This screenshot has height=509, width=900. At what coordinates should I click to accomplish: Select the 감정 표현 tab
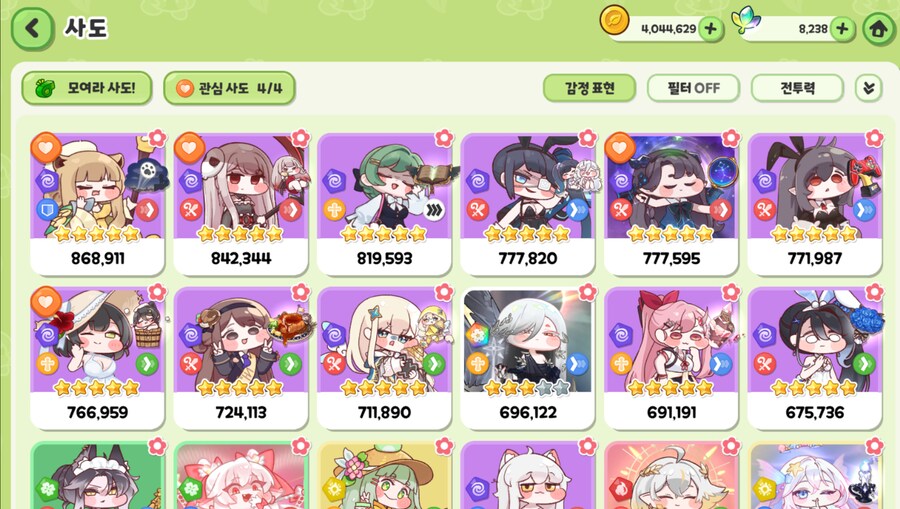pos(589,88)
